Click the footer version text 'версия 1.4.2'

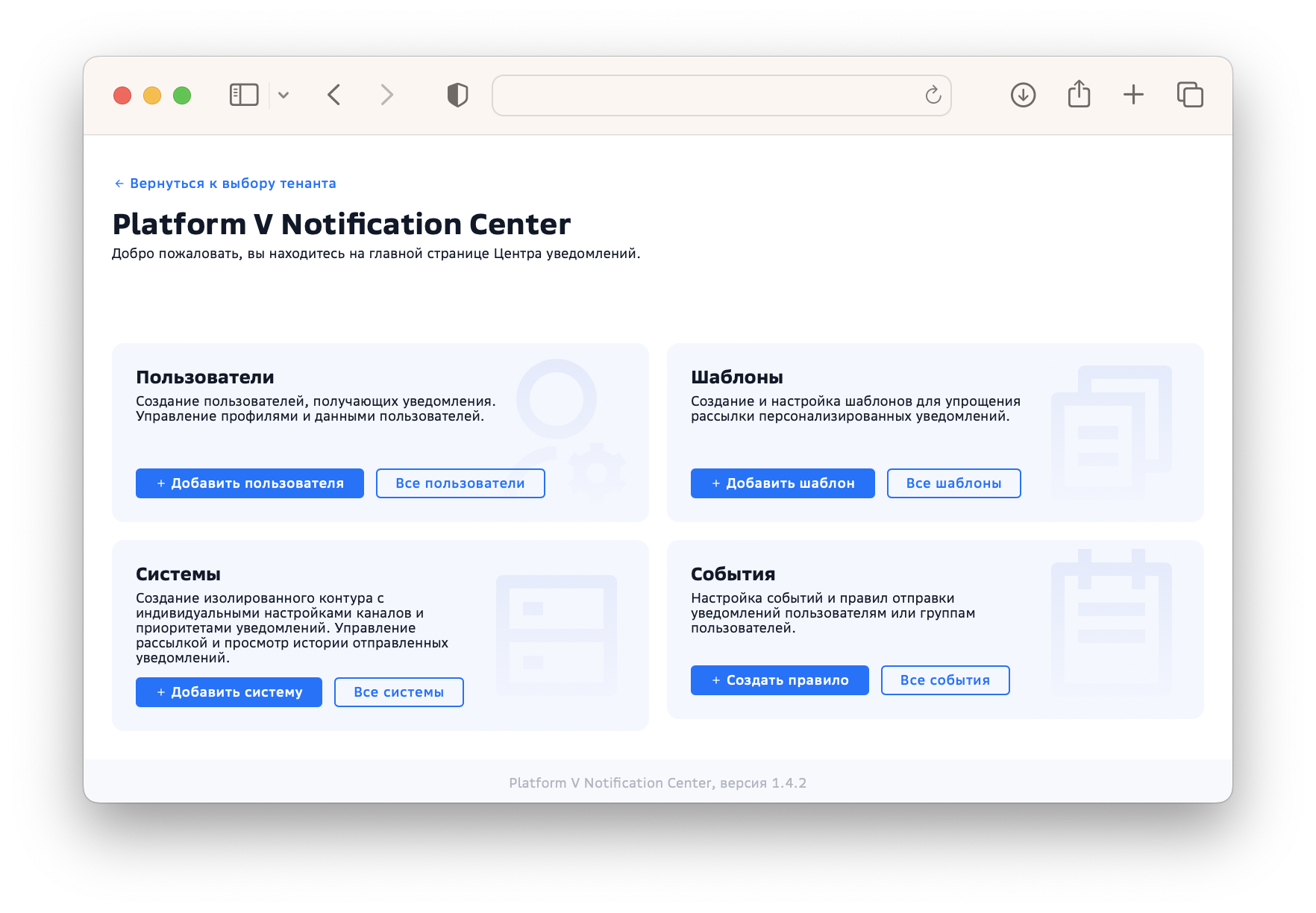tap(763, 783)
